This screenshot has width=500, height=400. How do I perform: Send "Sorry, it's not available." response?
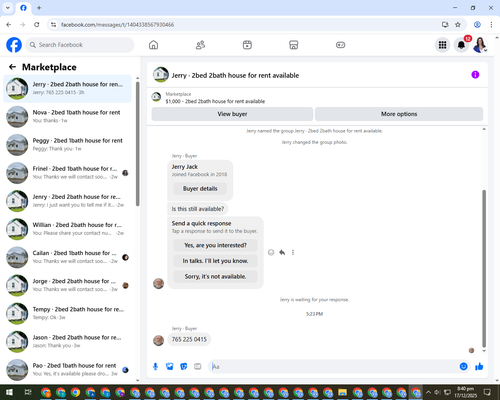(215, 276)
